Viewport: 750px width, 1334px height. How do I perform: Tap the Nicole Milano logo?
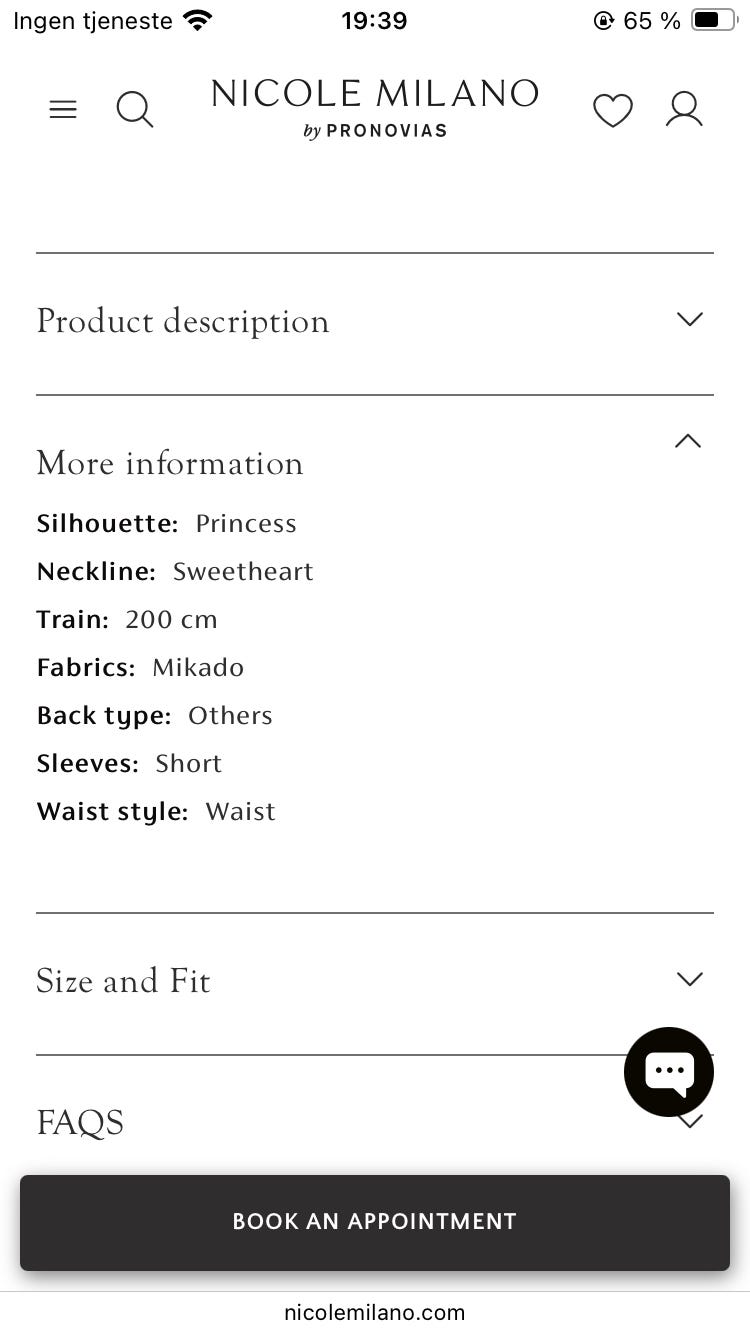click(375, 107)
